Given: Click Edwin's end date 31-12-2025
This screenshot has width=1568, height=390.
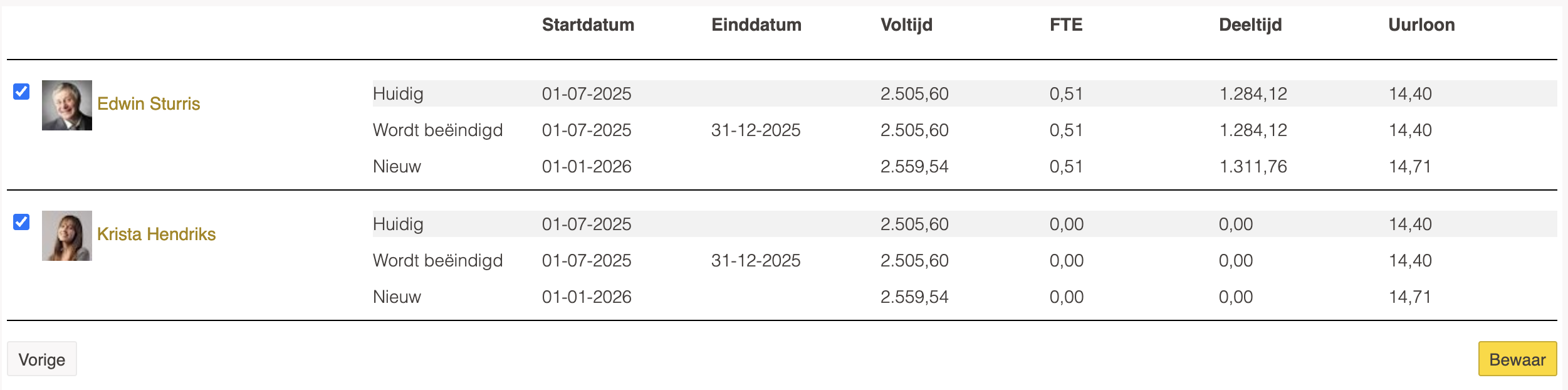Looking at the screenshot, I should tap(756, 130).
